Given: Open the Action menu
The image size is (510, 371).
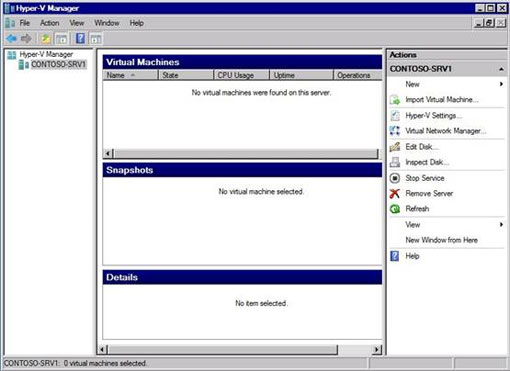Looking at the screenshot, I should [x=50, y=23].
